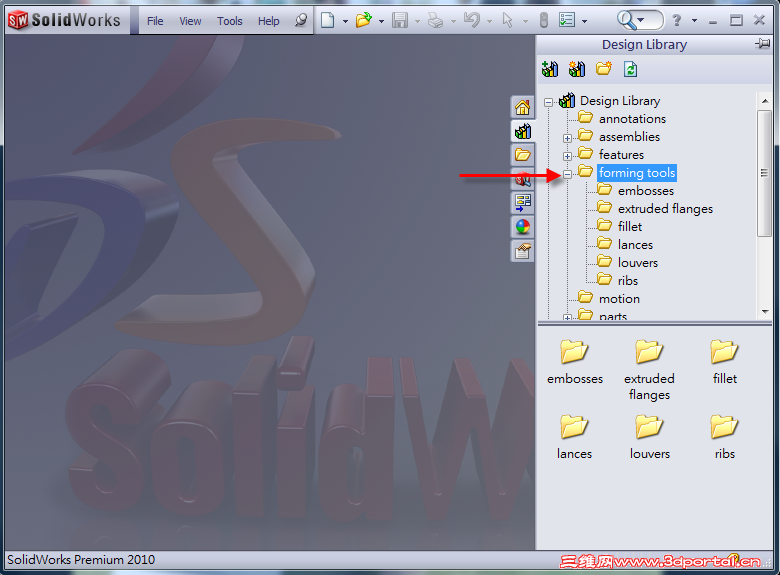780x575 pixels.
Task: Click the louvers folder thumbnail
Action: coord(649,427)
